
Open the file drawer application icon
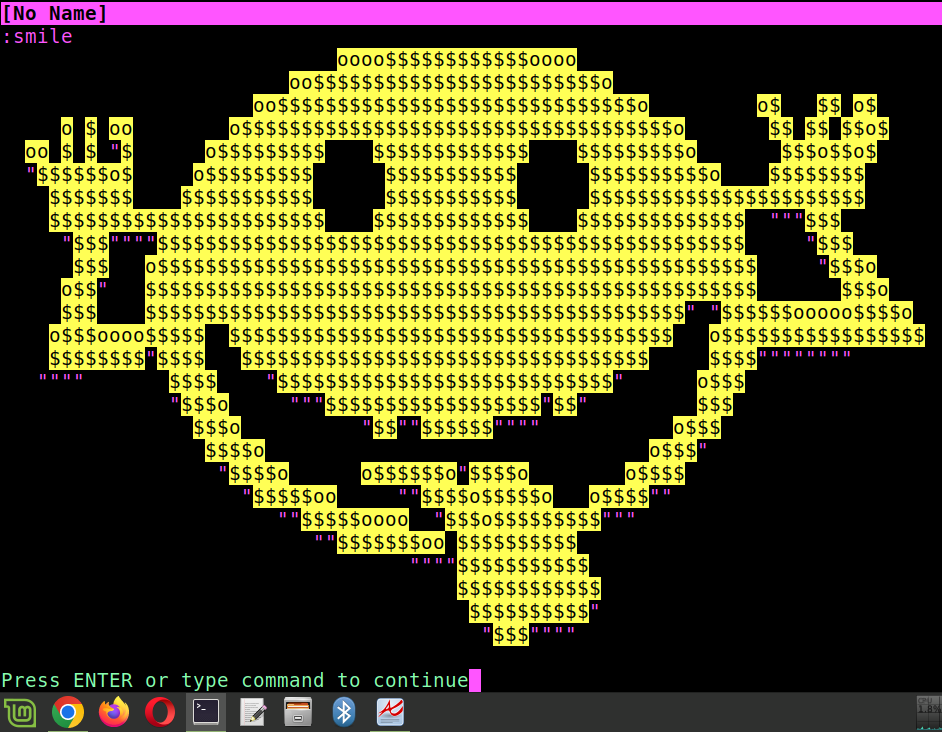(x=298, y=712)
